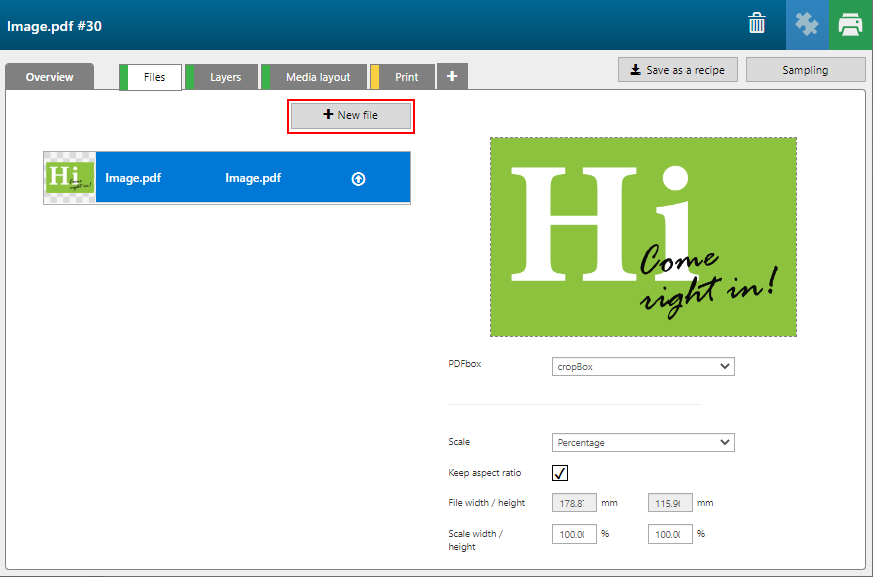Click the Scale height percentage field
This screenshot has width=873, height=577.
[x=670, y=535]
